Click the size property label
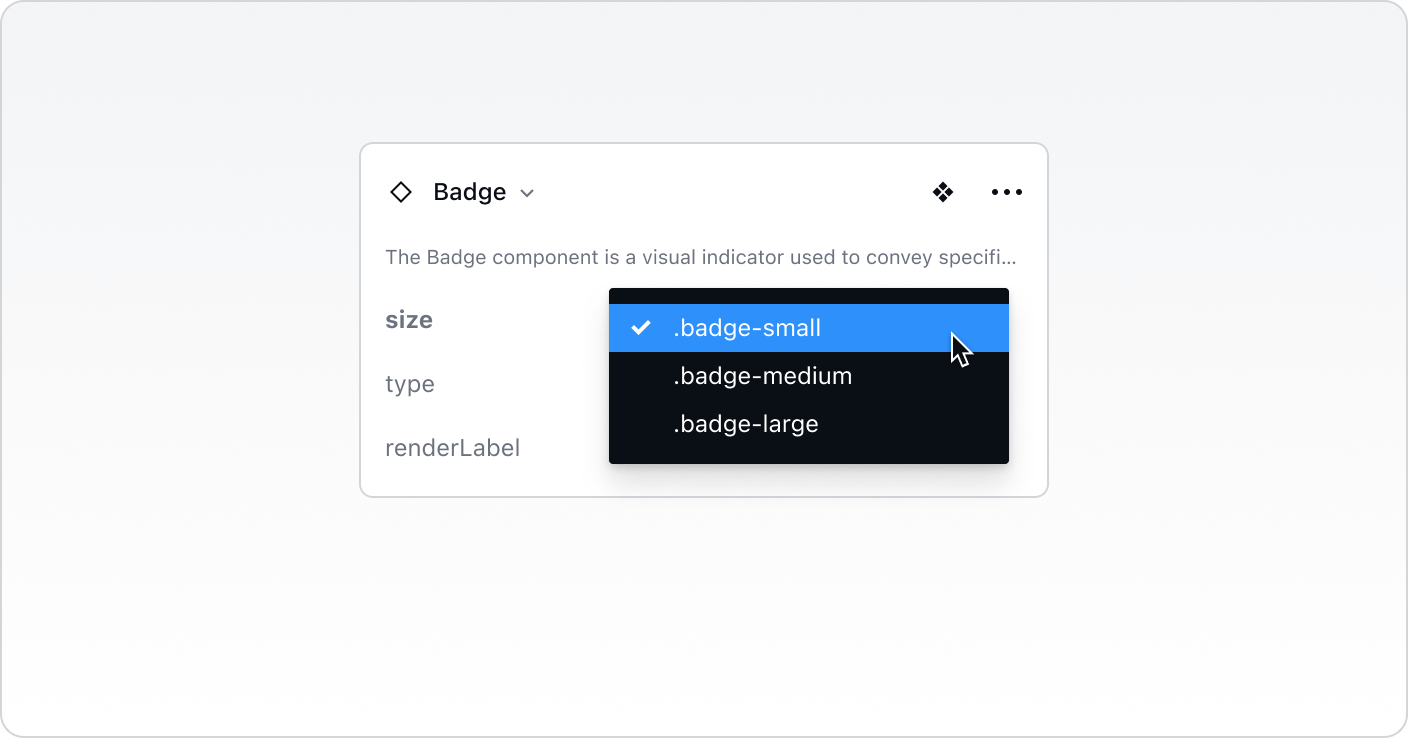This screenshot has height=738, width=1408. point(409,320)
